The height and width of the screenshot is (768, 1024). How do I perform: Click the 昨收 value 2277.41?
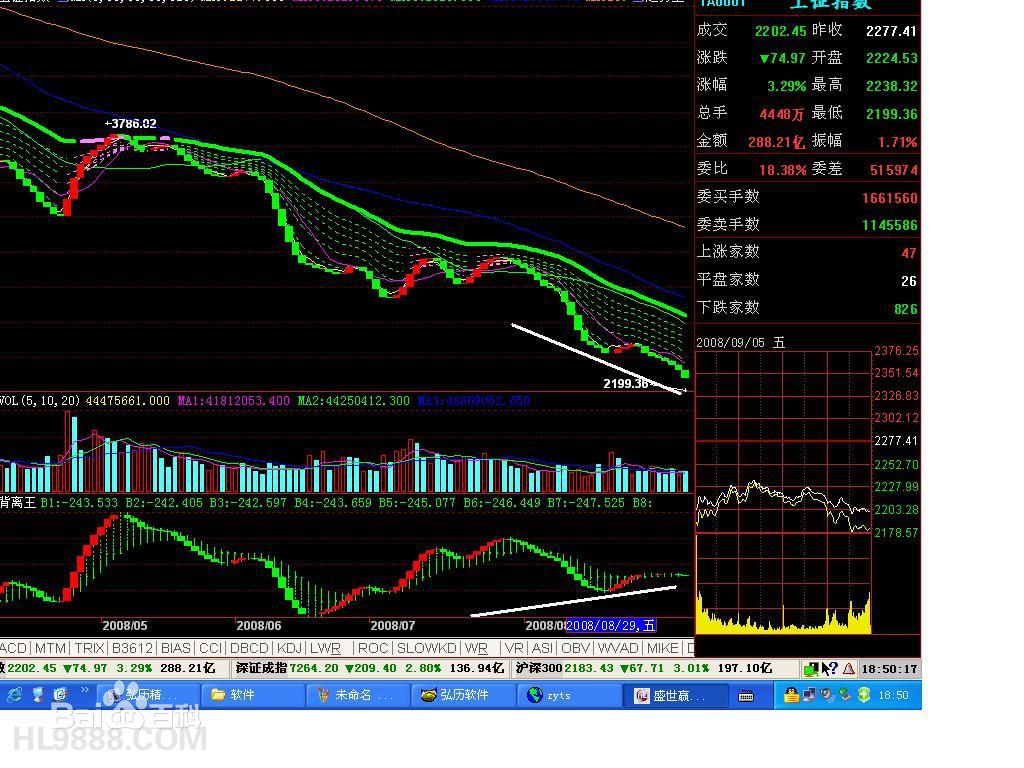click(891, 31)
